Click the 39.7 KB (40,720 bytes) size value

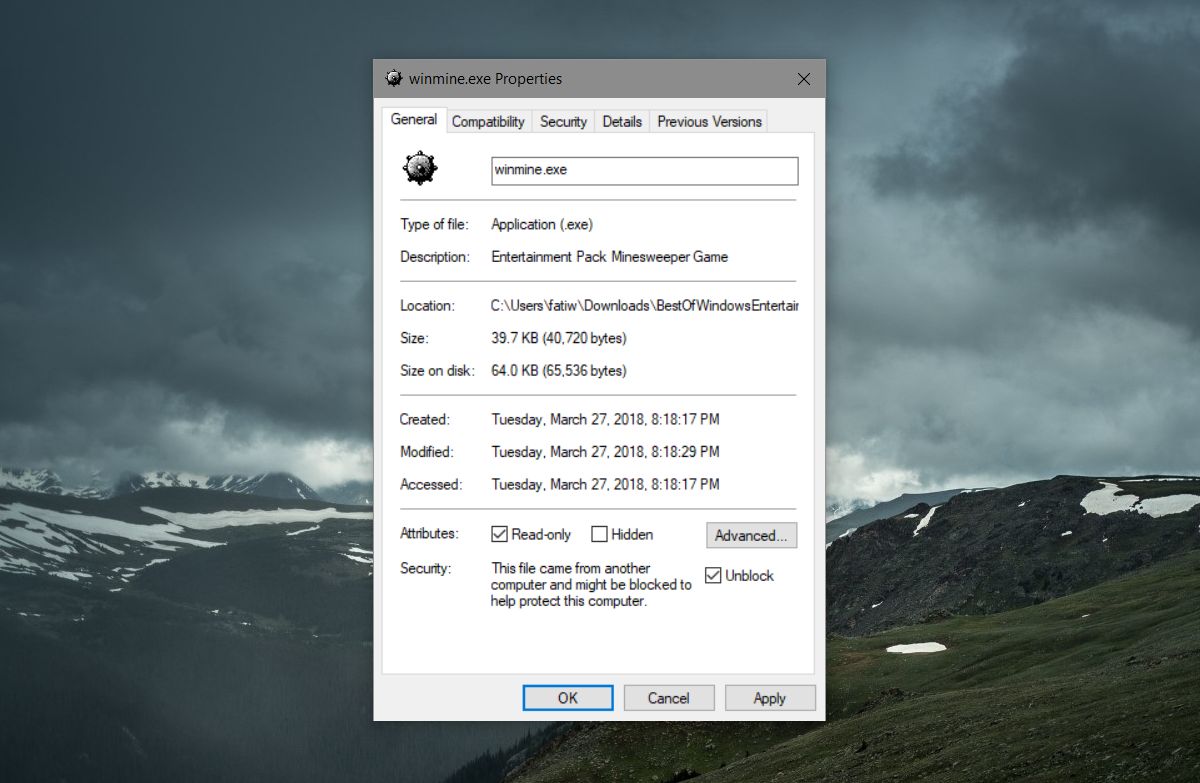point(559,338)
